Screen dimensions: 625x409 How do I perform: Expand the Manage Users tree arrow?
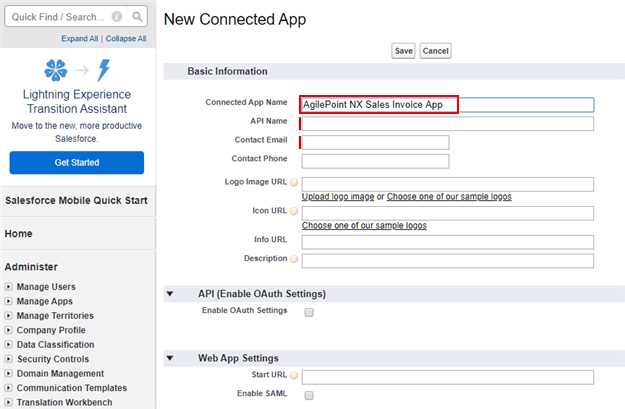pos(8,287)
